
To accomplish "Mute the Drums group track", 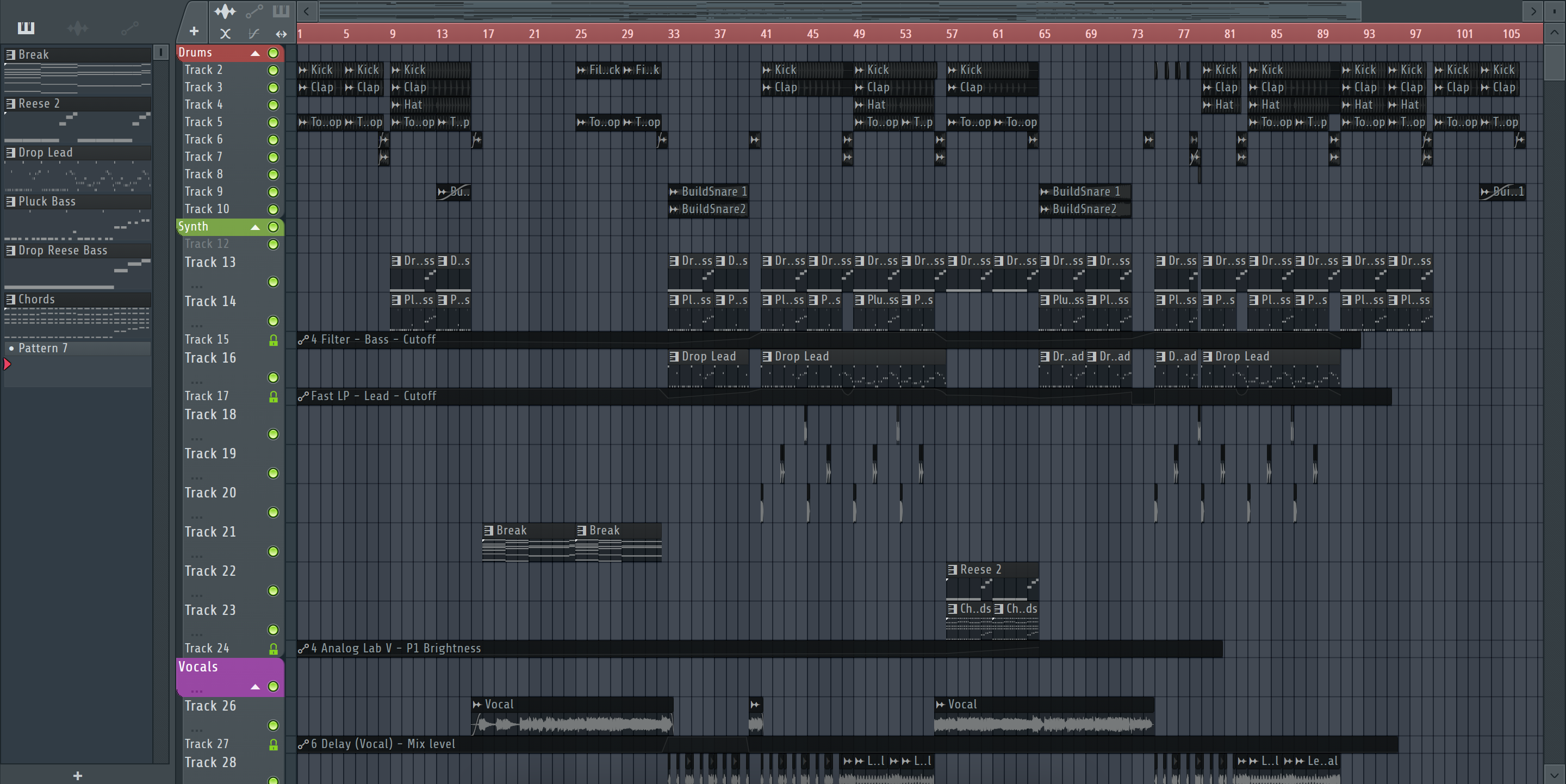I will click(274, 53).
